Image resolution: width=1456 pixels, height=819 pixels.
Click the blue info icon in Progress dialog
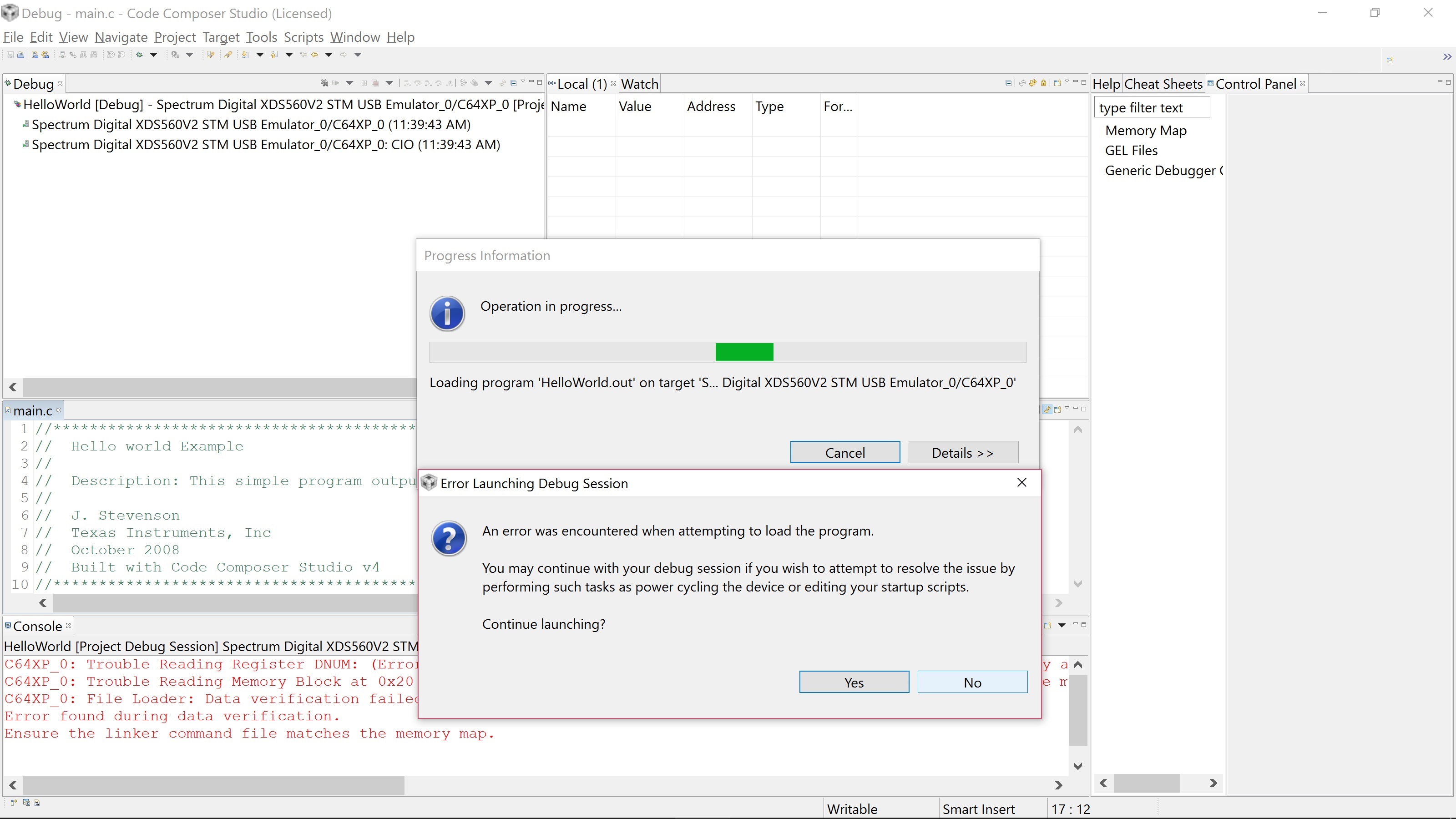[447, 313]
